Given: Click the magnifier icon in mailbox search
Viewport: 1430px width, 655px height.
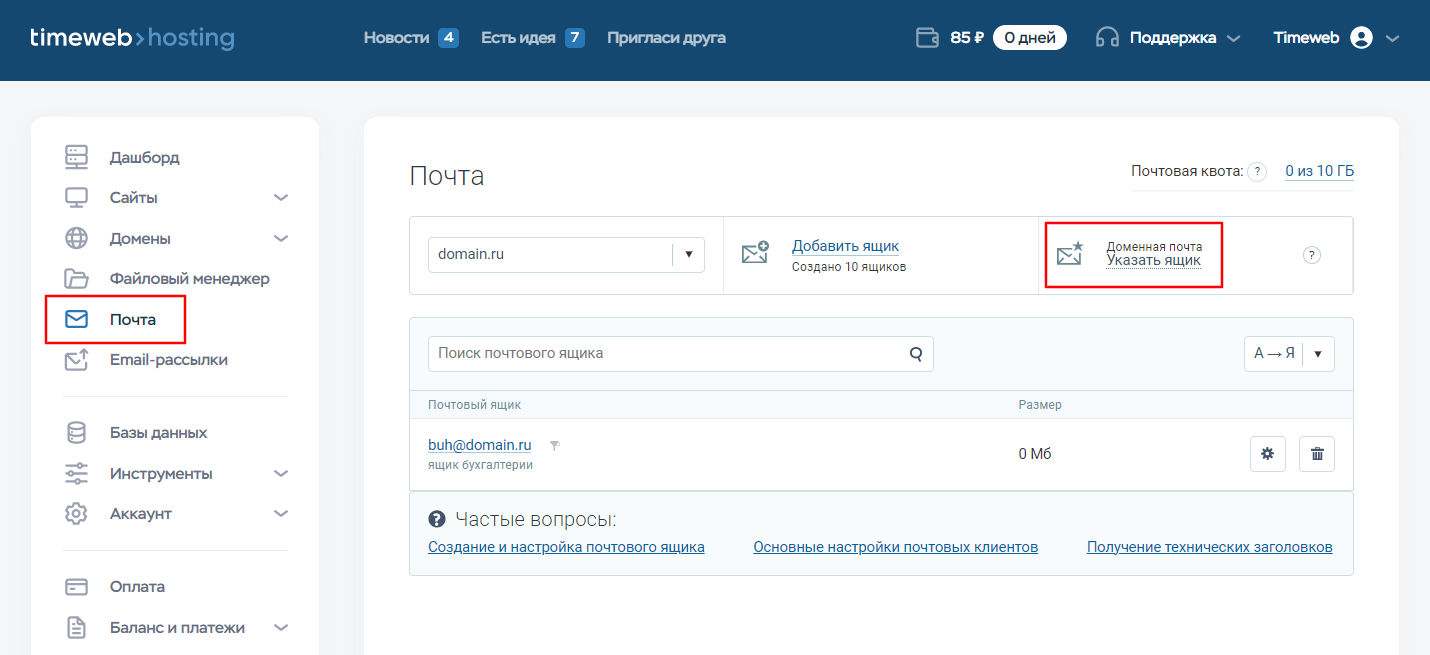Looking at the screenshot, I should [915, 353].
